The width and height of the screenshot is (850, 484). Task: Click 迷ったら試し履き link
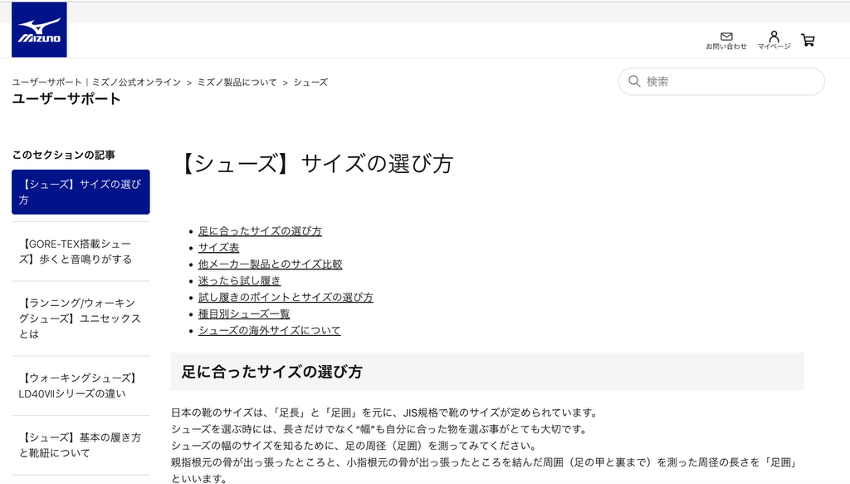click(239, 281)
